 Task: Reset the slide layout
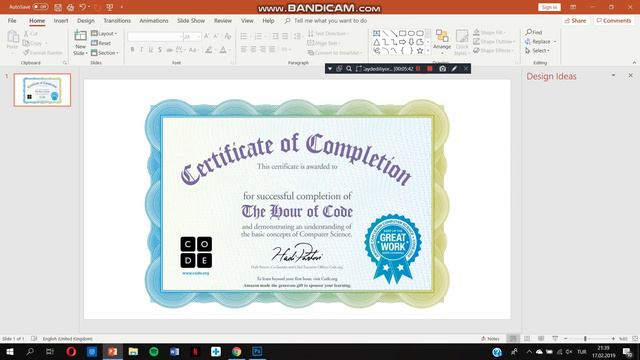(x=101, y=43)
